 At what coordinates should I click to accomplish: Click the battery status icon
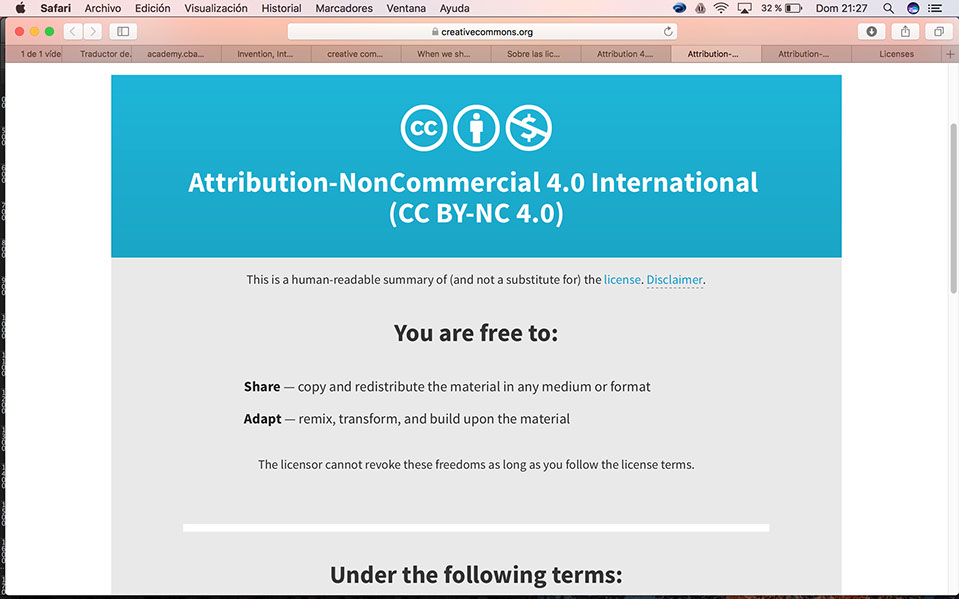point(793,8)
